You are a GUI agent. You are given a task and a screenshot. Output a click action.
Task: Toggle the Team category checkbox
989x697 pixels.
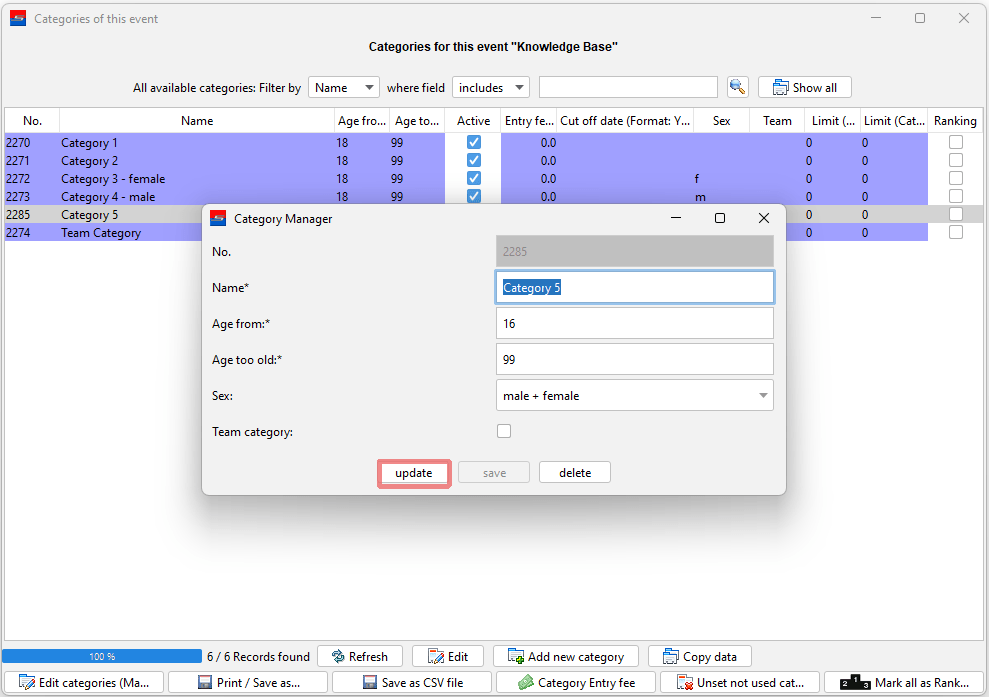click(x=504, y=431)
